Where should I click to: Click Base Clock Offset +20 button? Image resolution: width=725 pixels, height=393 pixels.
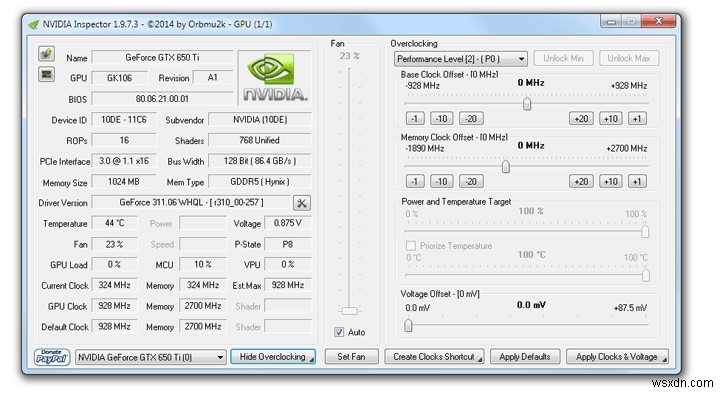coord(581,119)
